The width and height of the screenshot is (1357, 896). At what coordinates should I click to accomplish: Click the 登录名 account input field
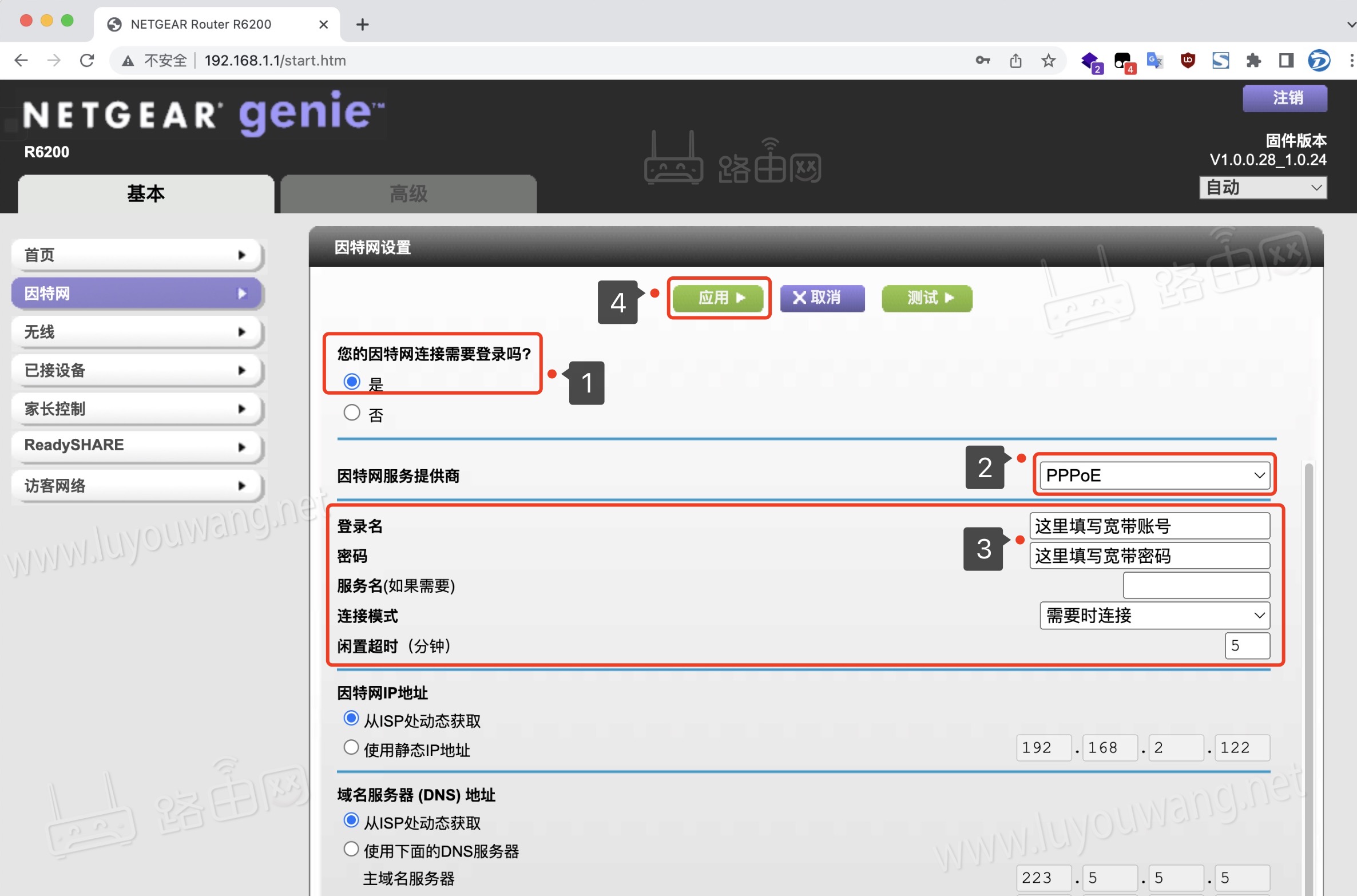(x=1149, y=525)
